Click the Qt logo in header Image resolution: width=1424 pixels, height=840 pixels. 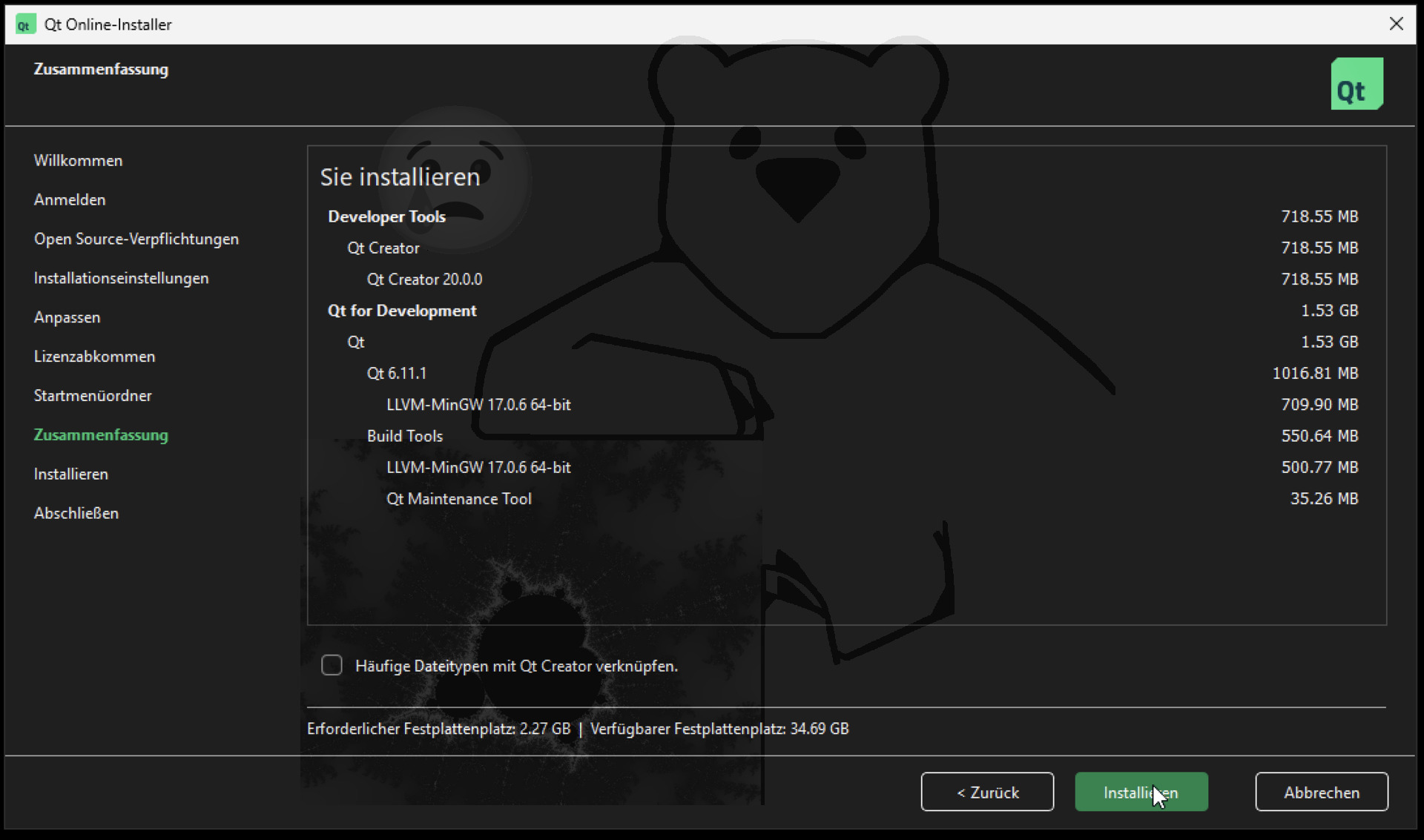(x=1357, y=84)
